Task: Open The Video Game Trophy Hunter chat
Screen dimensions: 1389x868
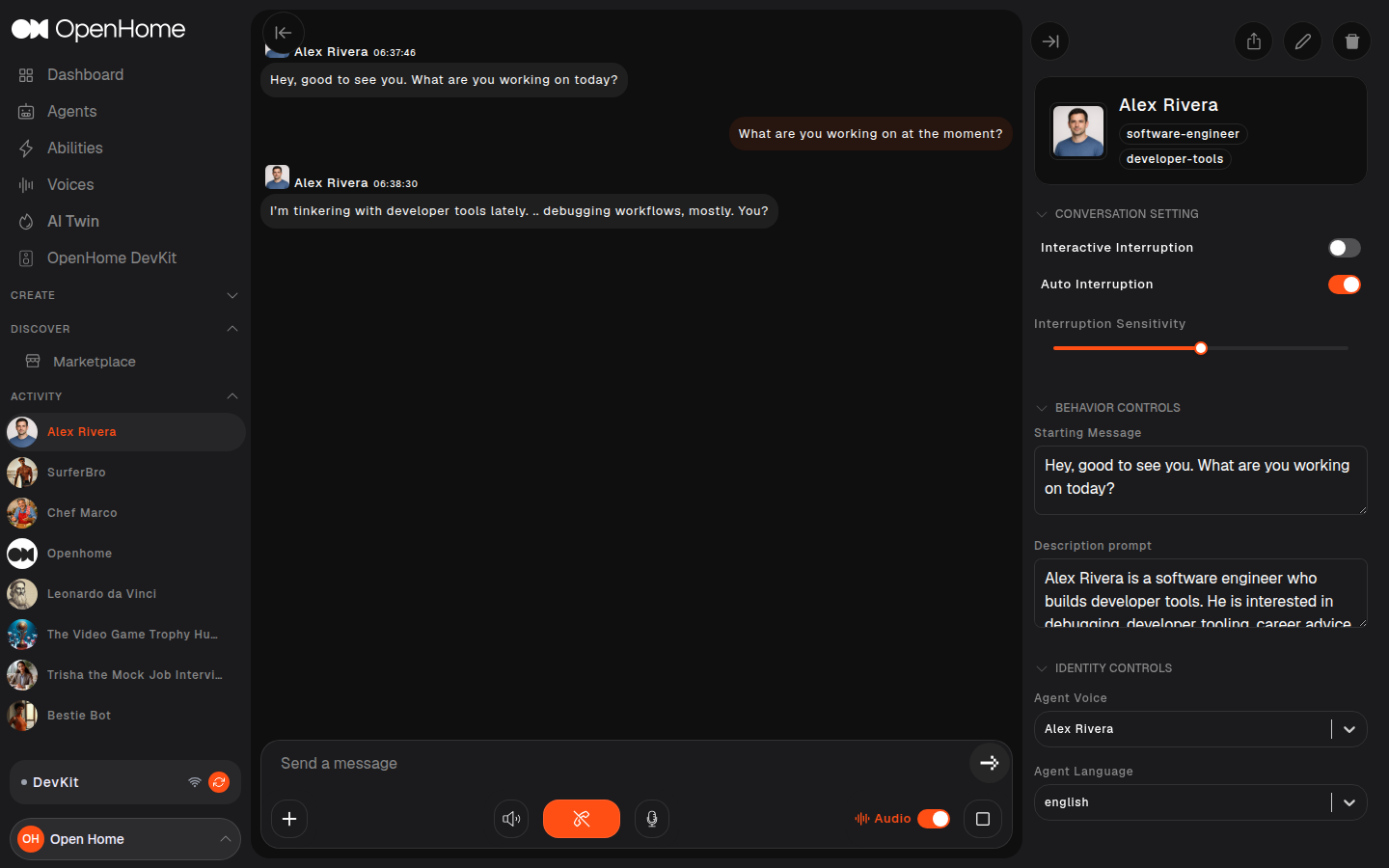Action: [x=125, y=635]
